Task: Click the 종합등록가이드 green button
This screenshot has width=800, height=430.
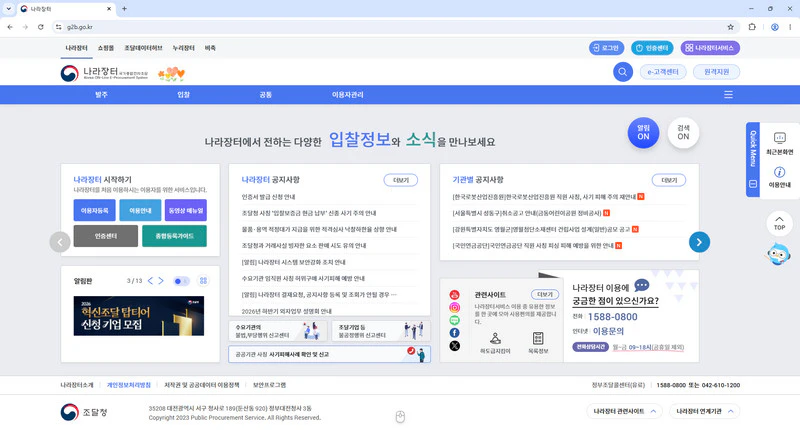Action: (174, 236)
